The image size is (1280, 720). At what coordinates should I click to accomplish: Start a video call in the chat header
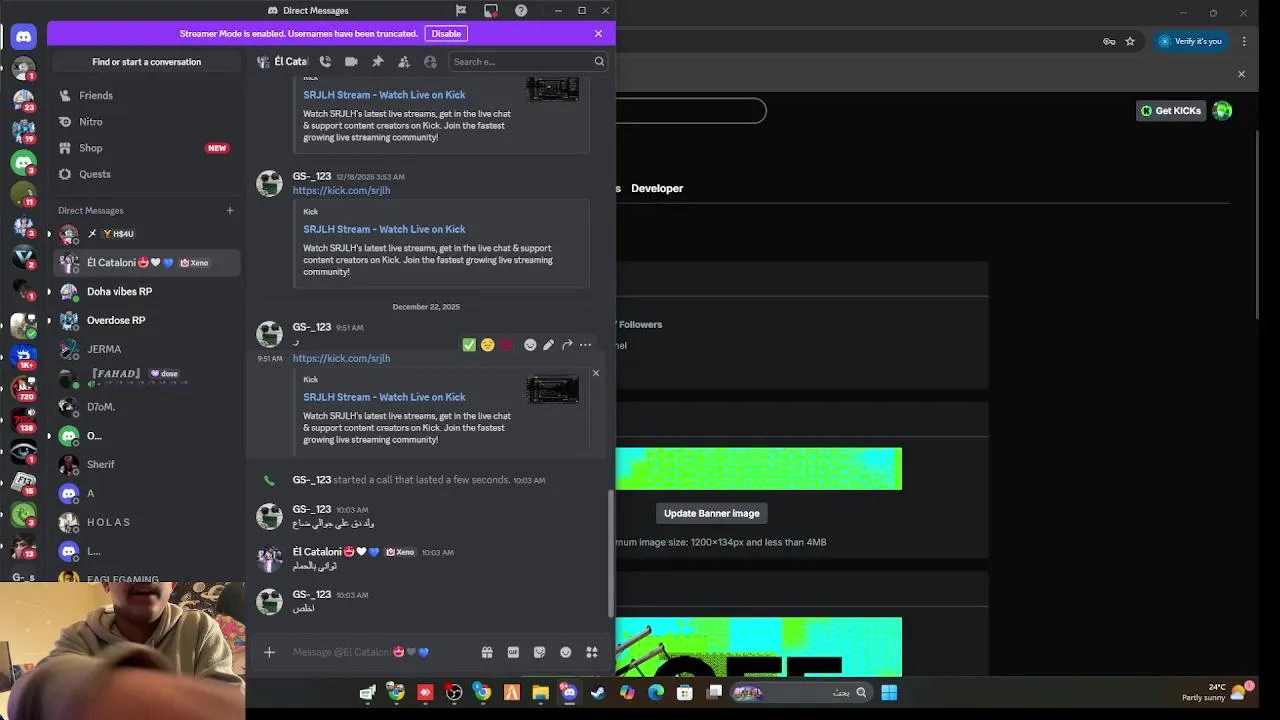point(351,62)
